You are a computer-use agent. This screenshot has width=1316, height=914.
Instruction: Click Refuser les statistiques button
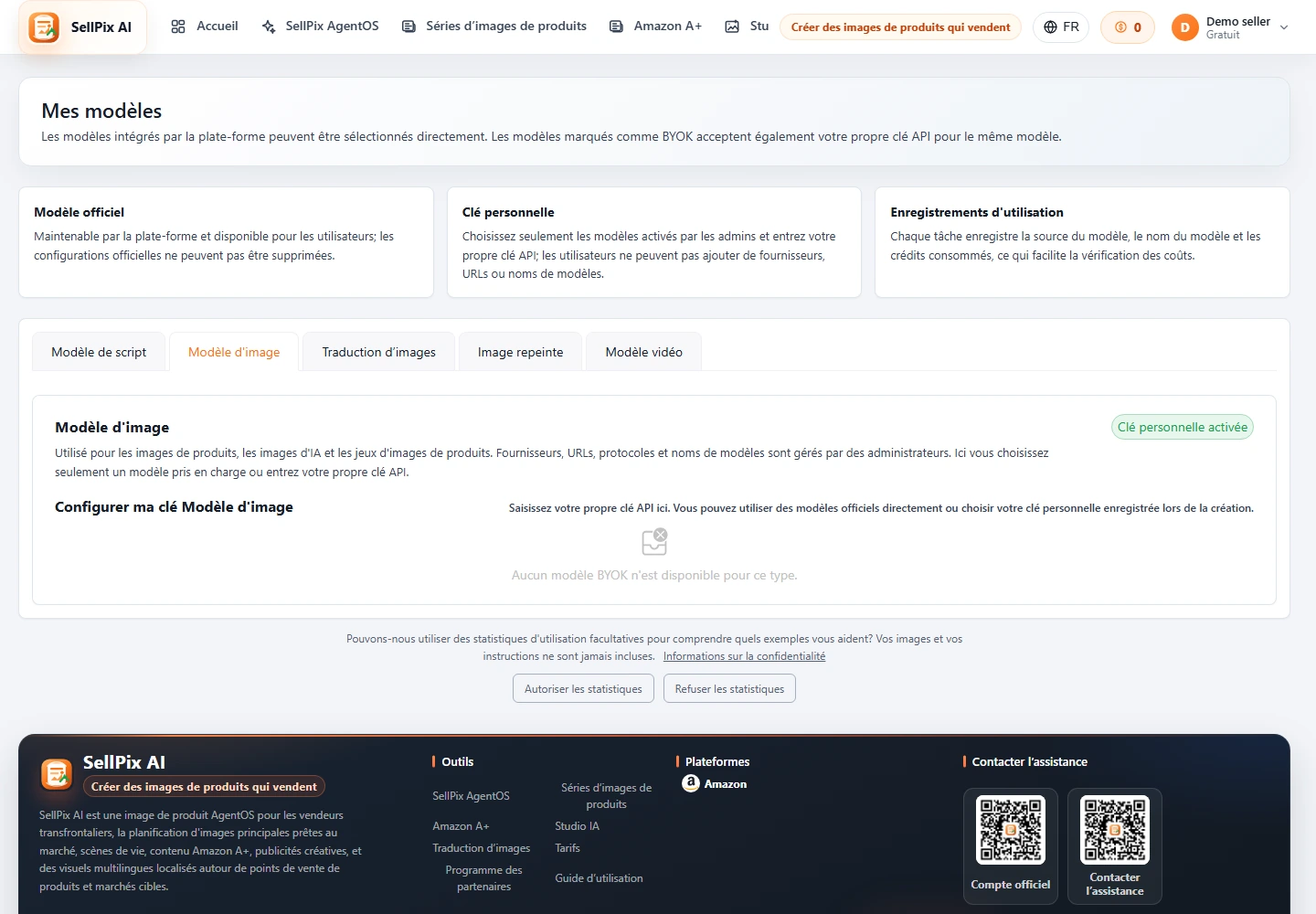(729, 688)
